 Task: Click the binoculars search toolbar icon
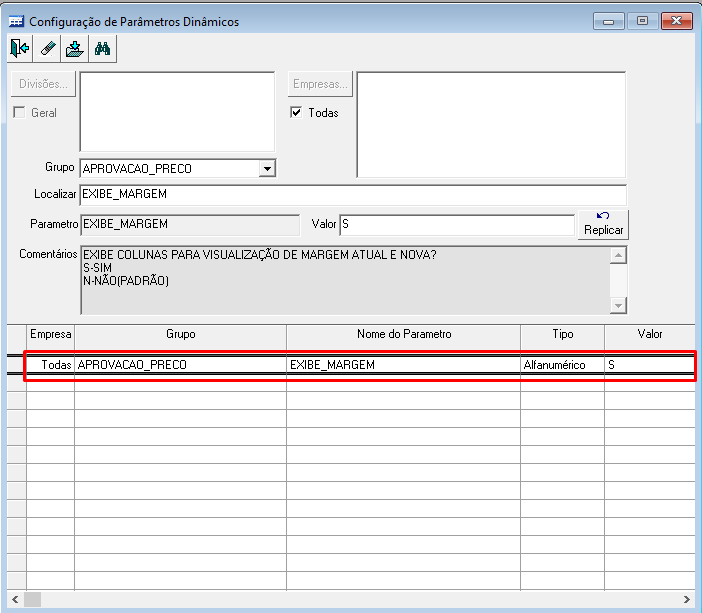click(x=103, y=48)
